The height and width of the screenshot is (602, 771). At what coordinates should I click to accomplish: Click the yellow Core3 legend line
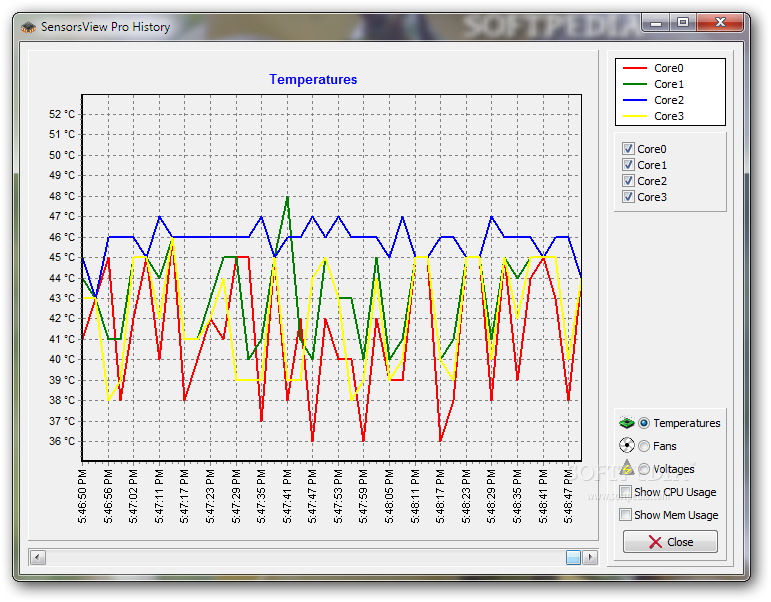[635, 116]
